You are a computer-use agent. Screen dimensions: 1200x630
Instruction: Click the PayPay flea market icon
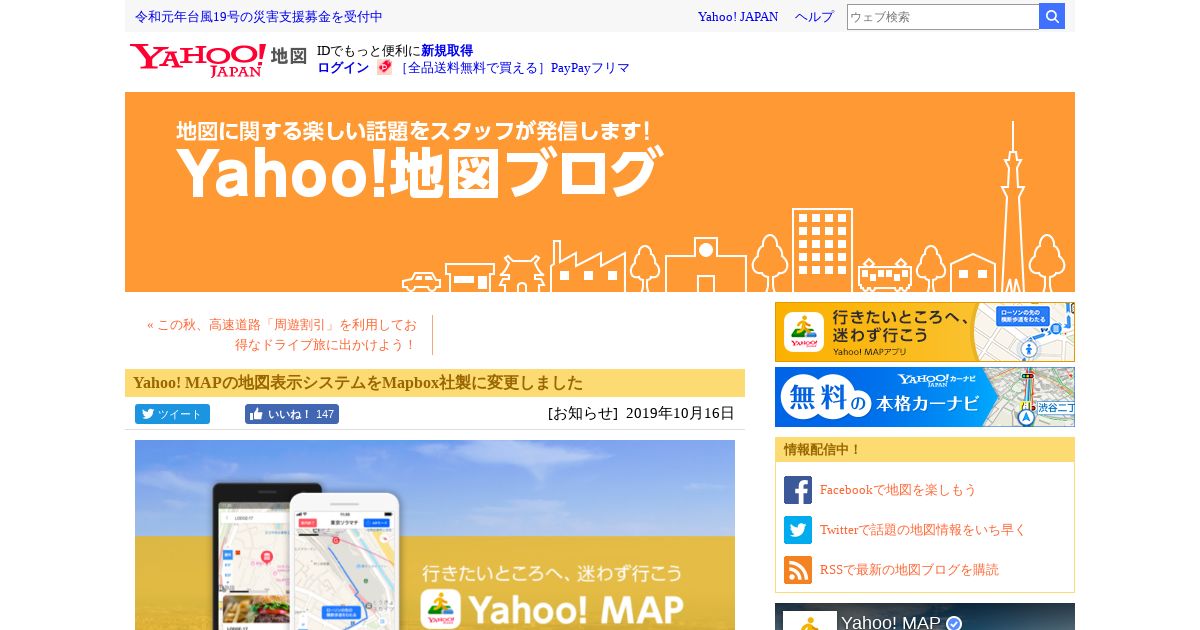(x=385, y=68)
